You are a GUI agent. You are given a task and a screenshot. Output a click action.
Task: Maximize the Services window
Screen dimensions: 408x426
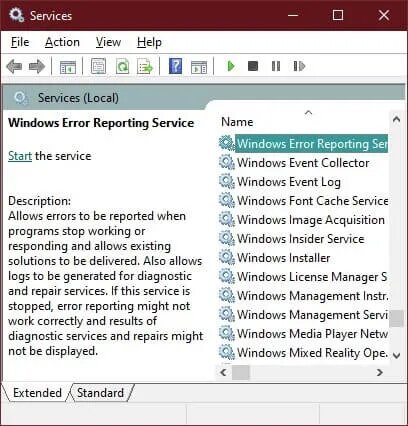338,15
